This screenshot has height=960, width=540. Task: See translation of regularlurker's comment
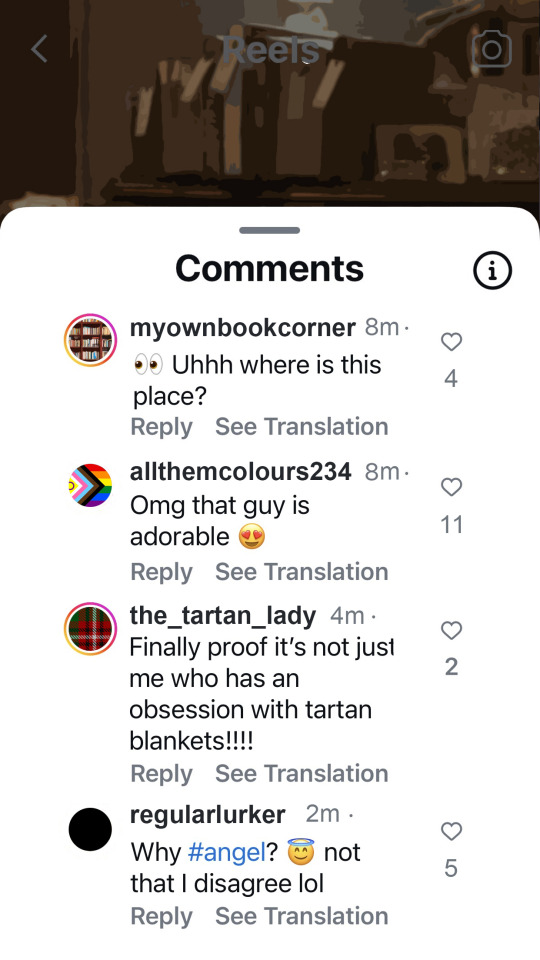click(x=302, y=916)
